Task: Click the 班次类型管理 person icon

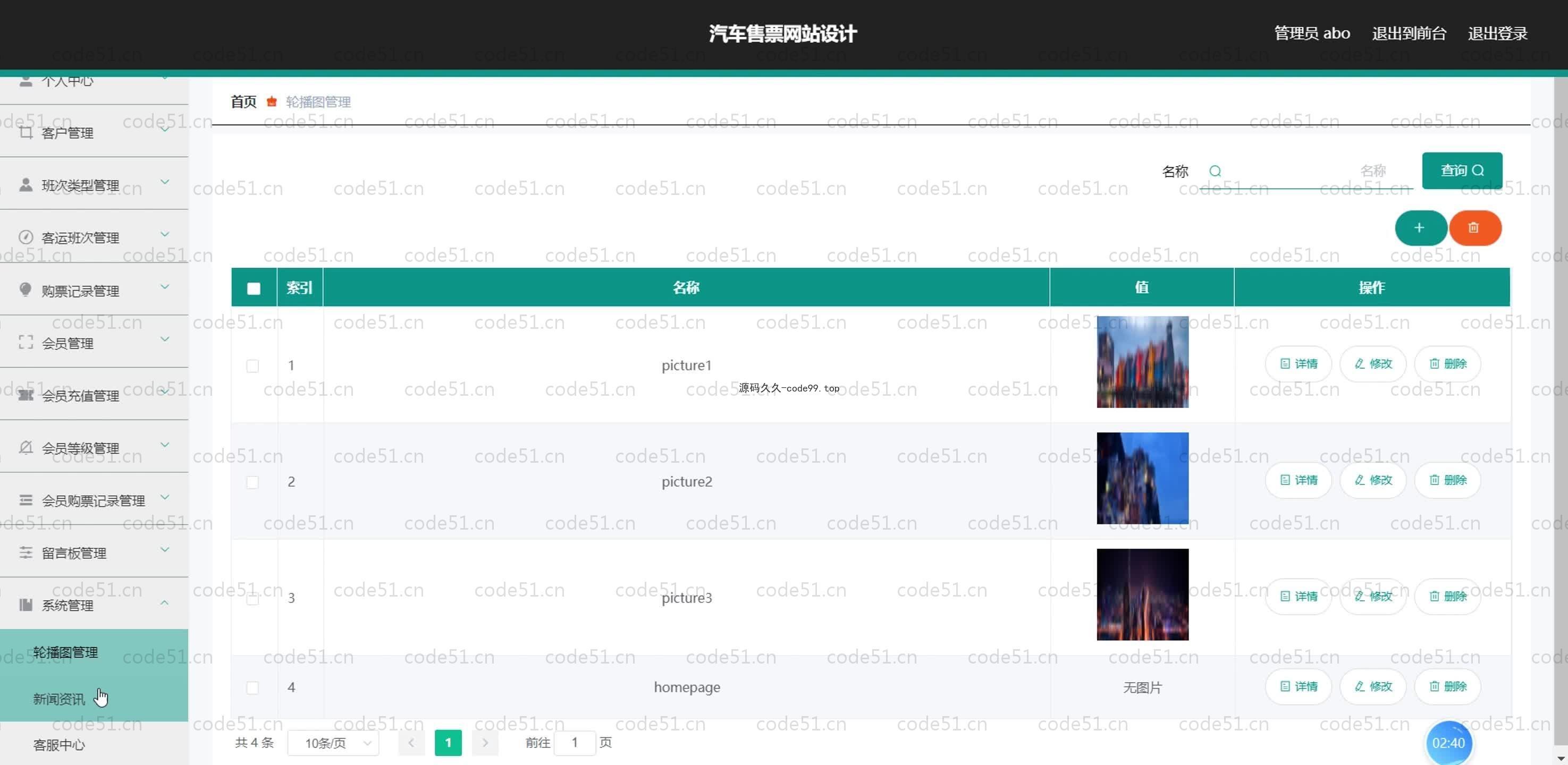Action: pos(26,184)
